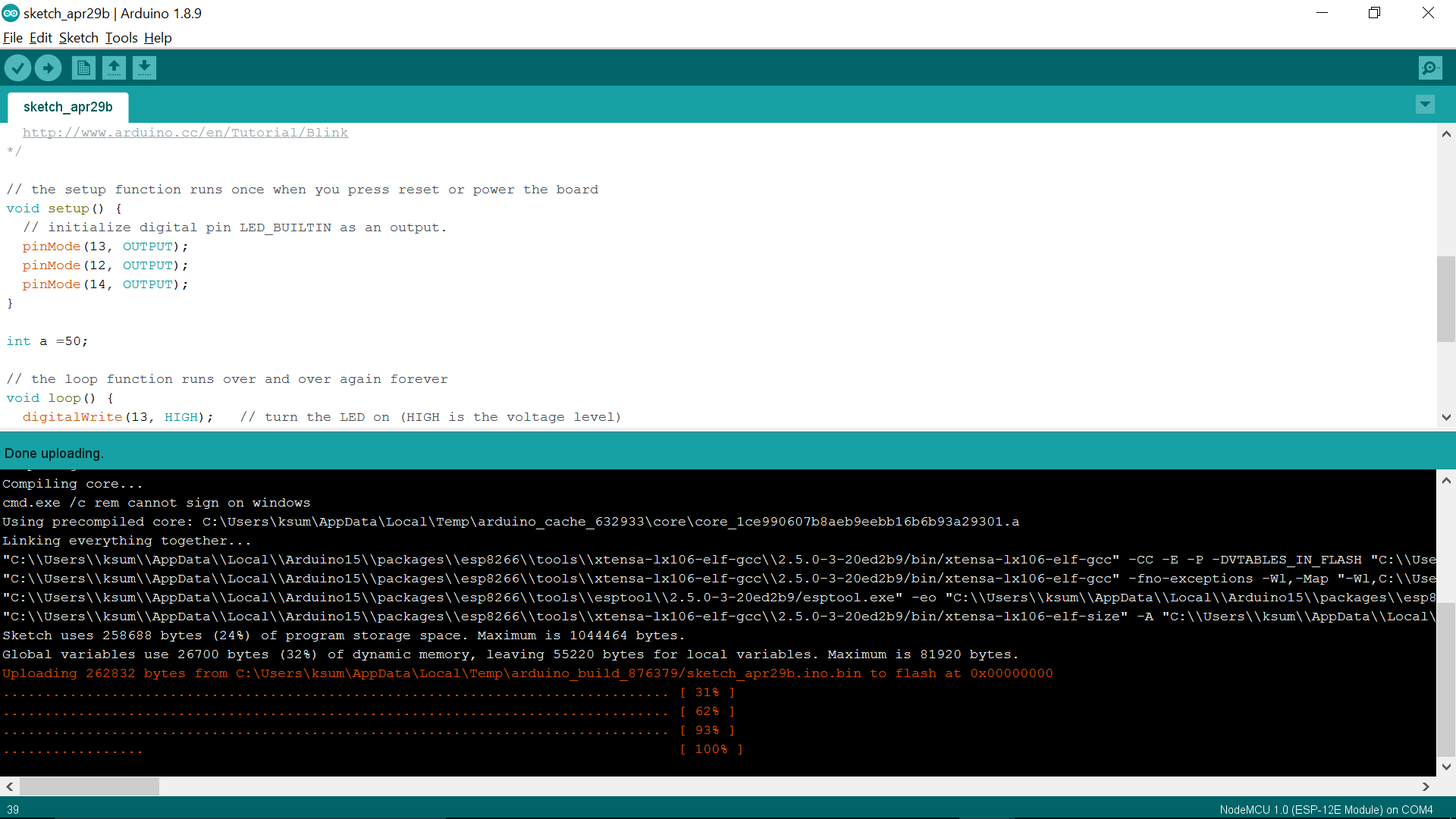
Task: Open the Tools menu
Action: (x=121, y=38)
